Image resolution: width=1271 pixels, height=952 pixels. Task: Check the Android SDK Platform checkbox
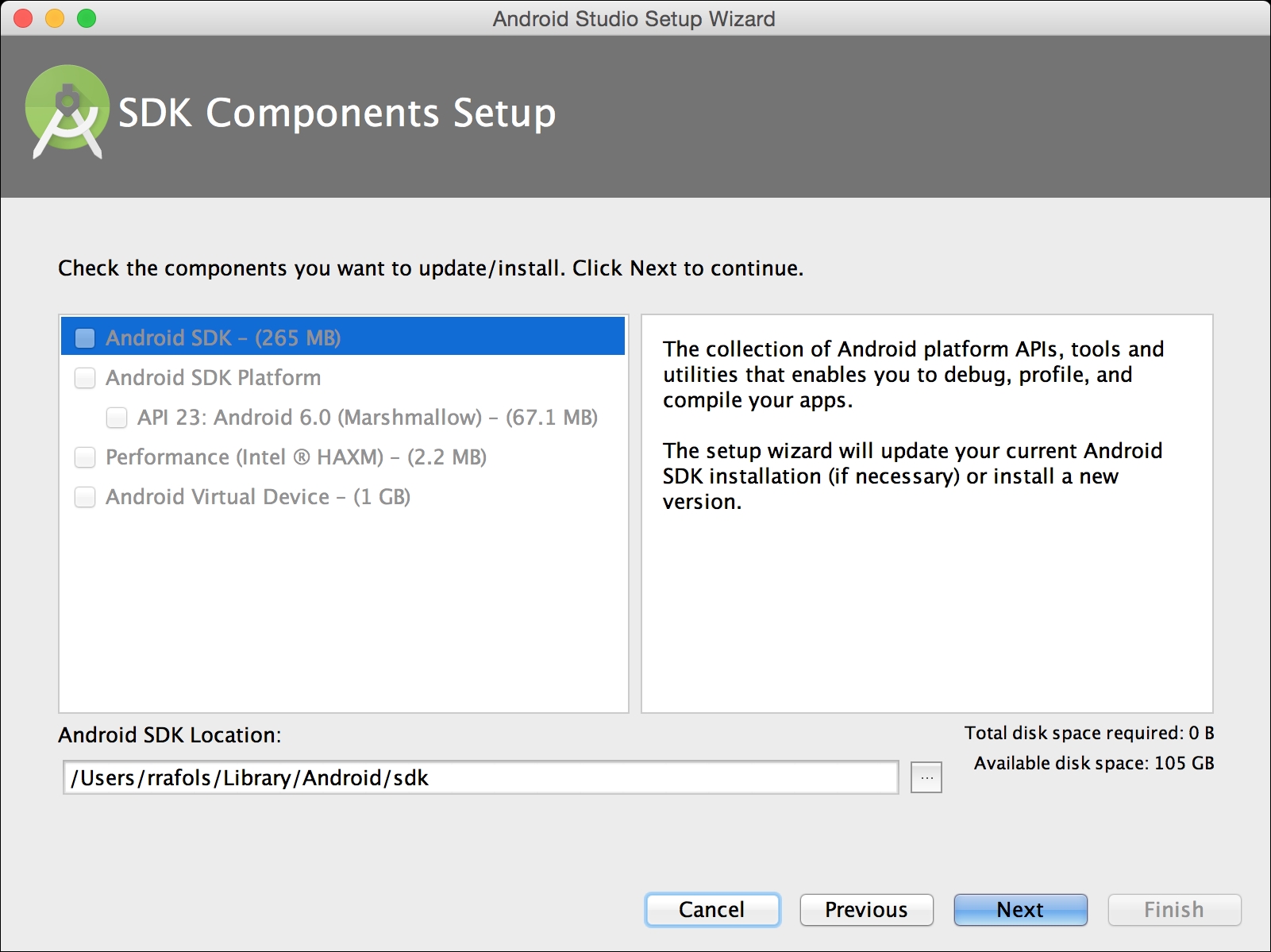coord(85,378)
